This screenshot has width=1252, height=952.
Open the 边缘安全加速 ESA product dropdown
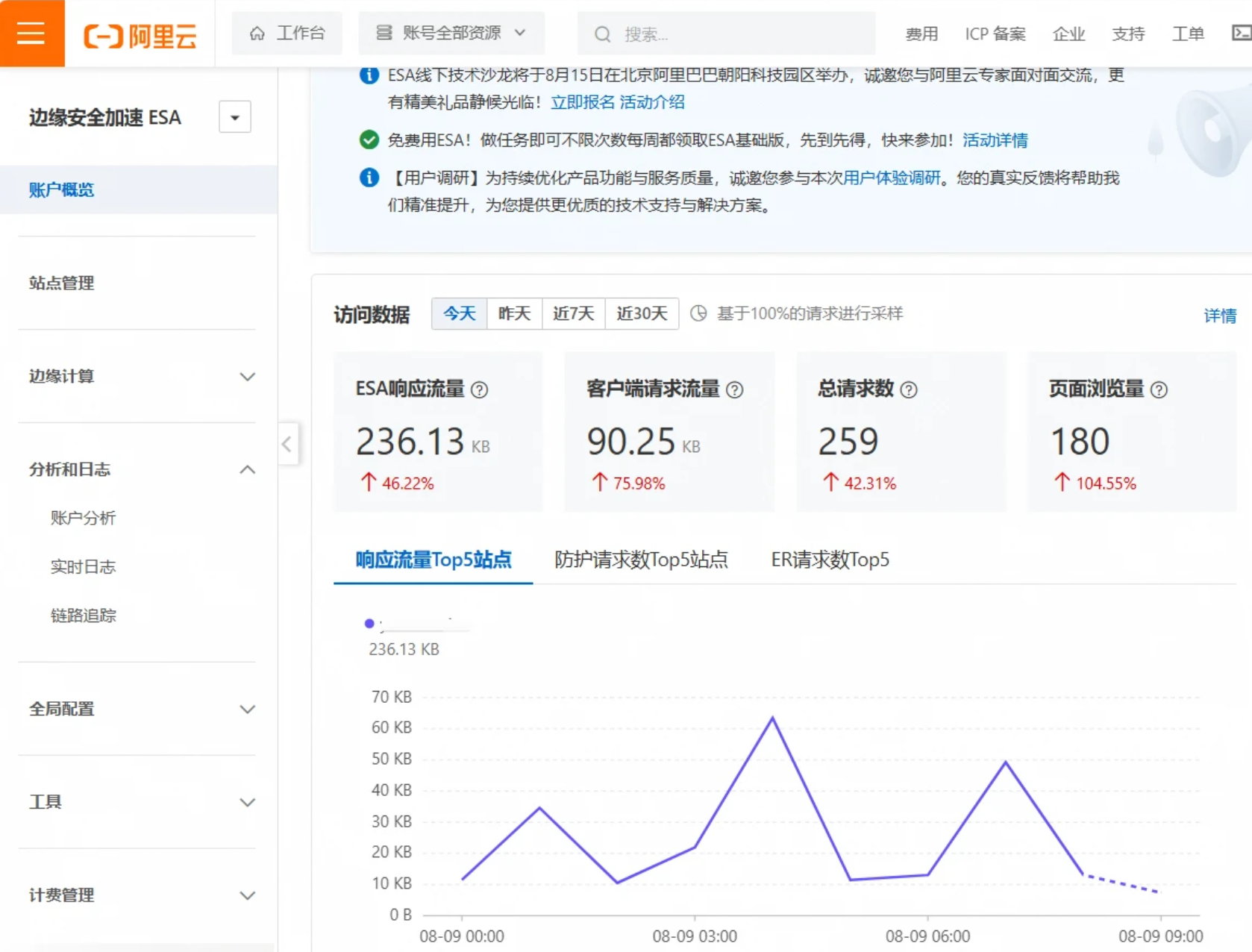234,117
